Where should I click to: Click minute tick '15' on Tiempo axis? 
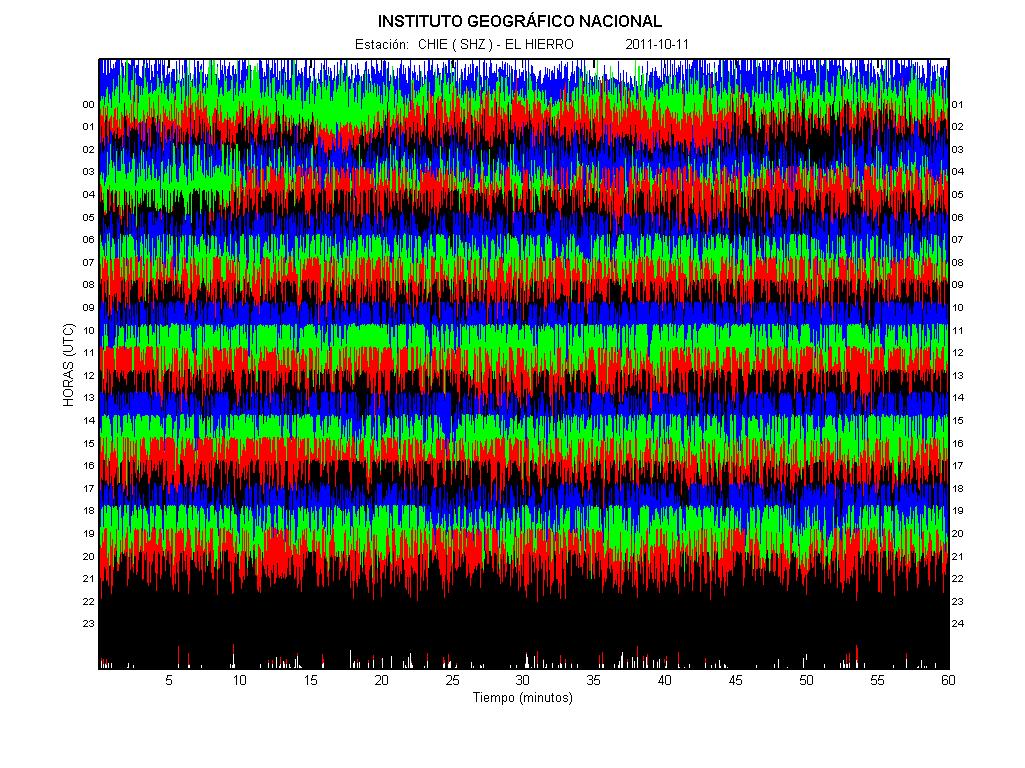tap(311, 680)
